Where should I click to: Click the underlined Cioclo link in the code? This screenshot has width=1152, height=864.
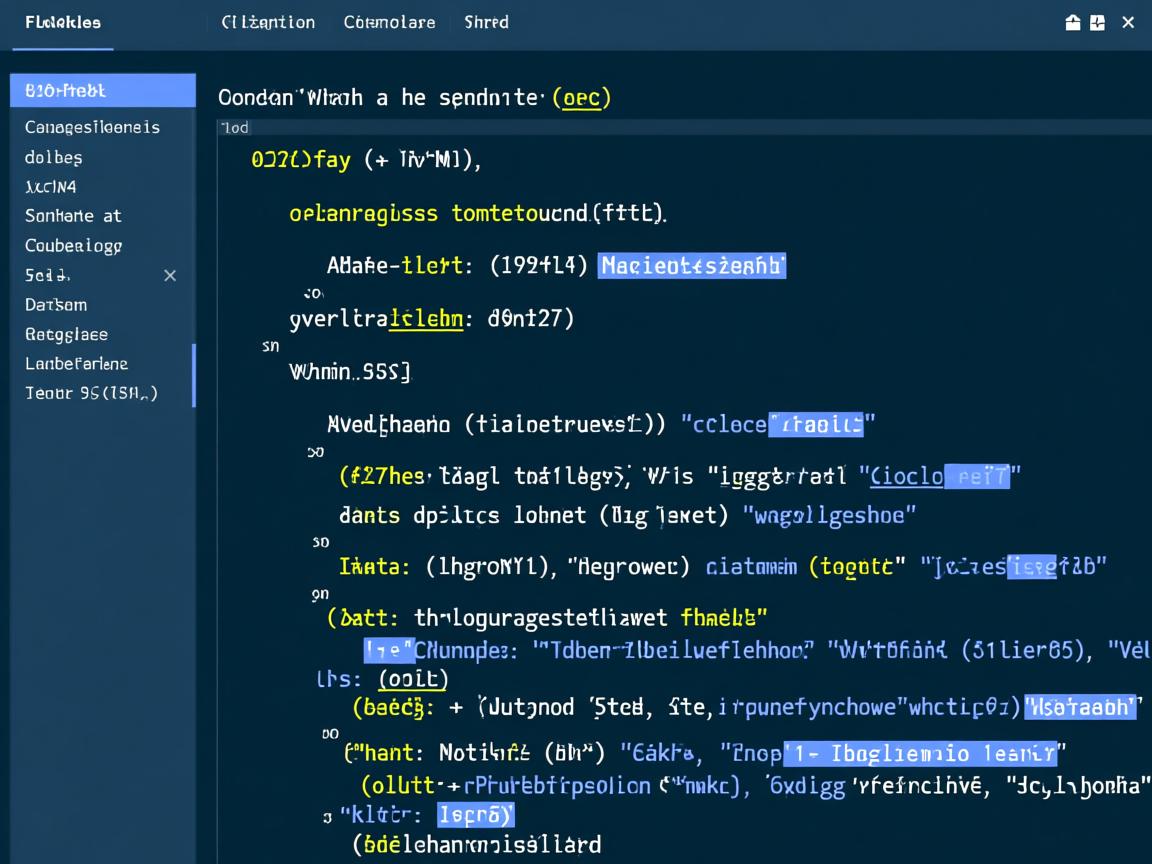pos(907,477)
